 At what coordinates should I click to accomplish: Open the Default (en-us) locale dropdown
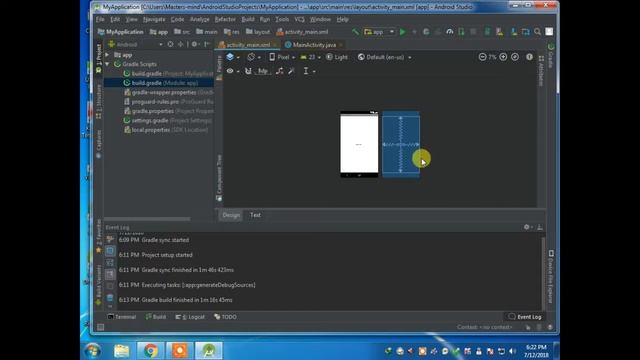(x=384, y=57)
